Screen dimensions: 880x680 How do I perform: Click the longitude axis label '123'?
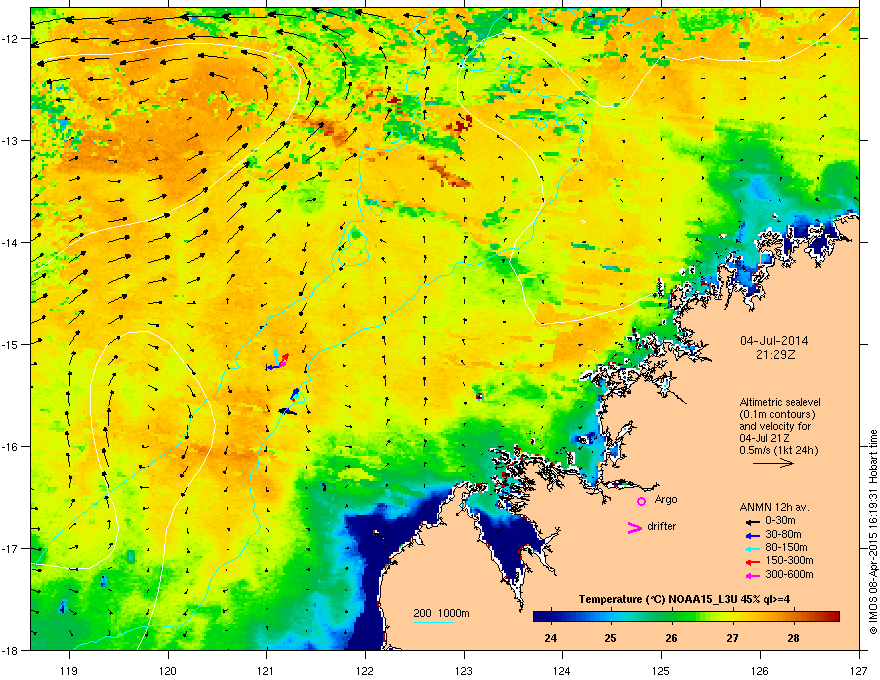point(464,670)
